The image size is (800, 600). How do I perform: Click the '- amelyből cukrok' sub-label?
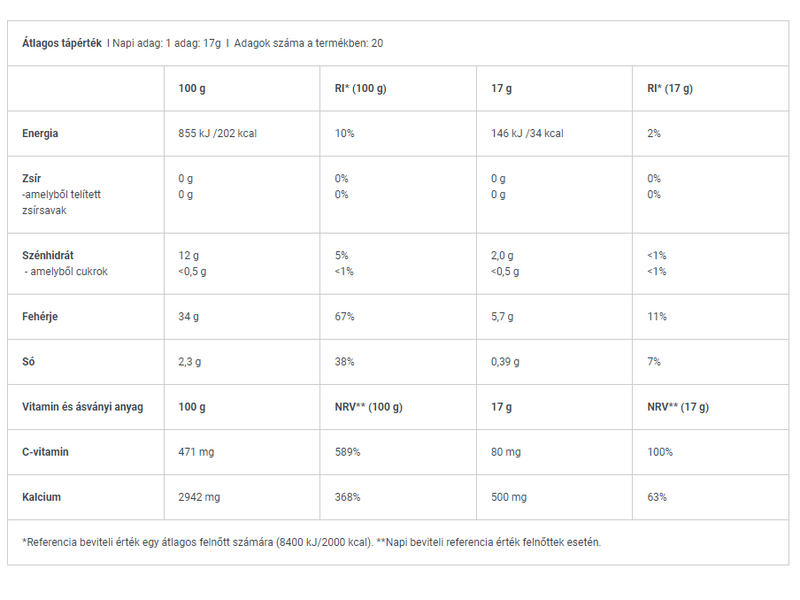[65, 272]
